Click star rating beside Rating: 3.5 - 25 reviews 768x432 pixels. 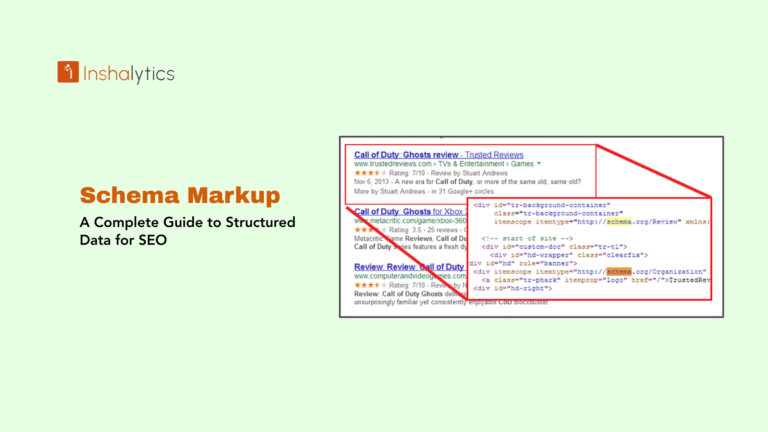tap(370, 230)
